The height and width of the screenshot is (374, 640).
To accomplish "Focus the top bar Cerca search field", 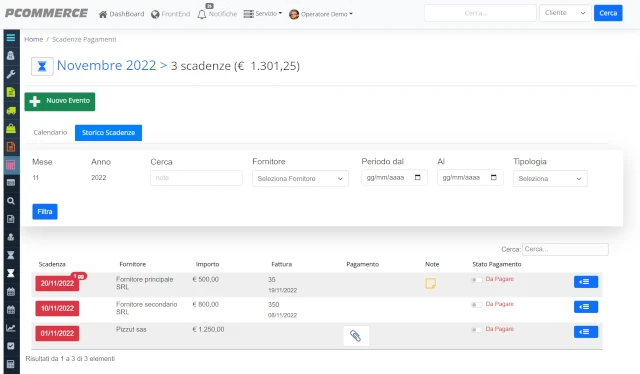I will coord(480,13).
